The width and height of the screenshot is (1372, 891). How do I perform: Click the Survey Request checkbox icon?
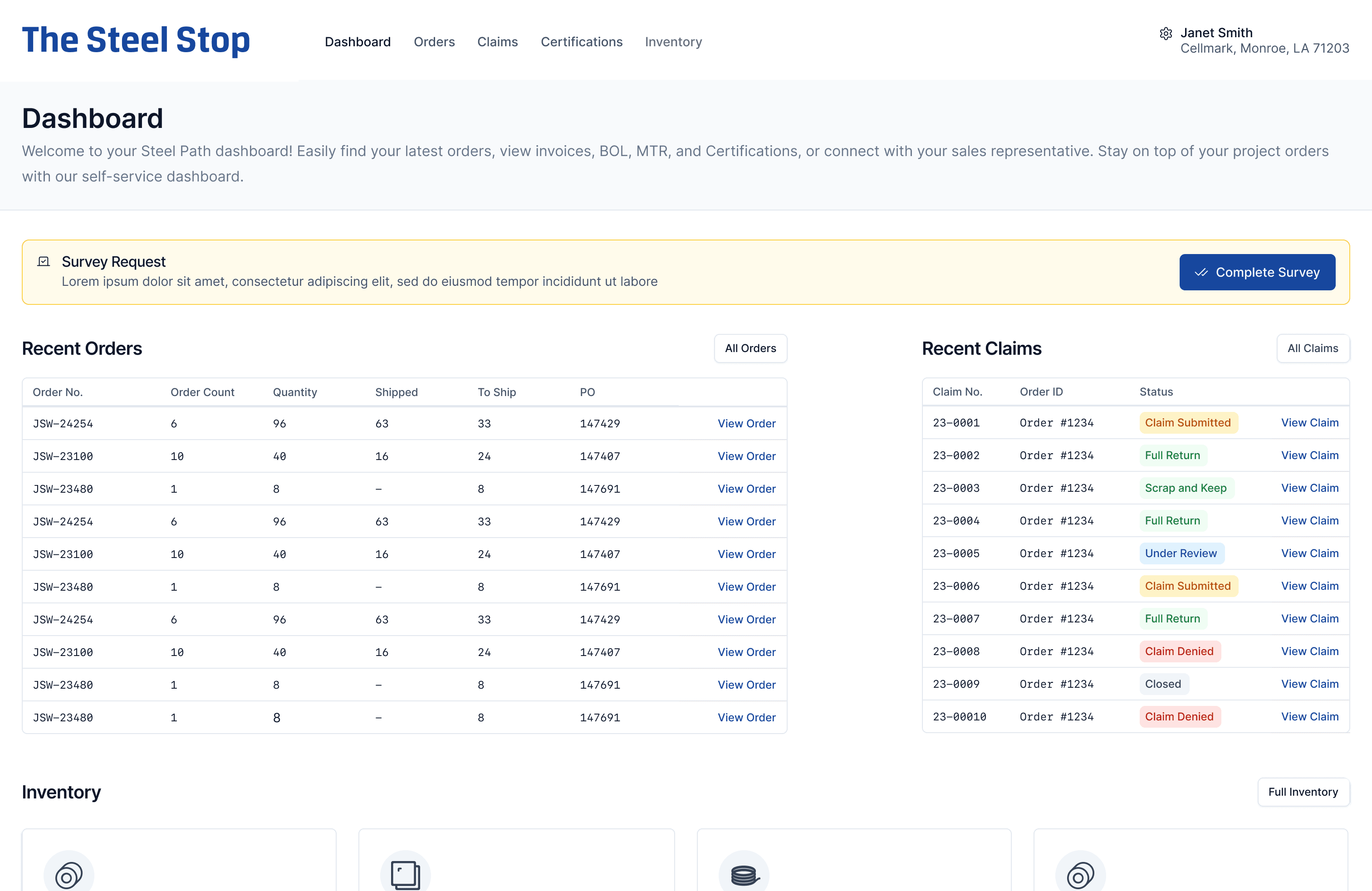(x=43, y=262)
